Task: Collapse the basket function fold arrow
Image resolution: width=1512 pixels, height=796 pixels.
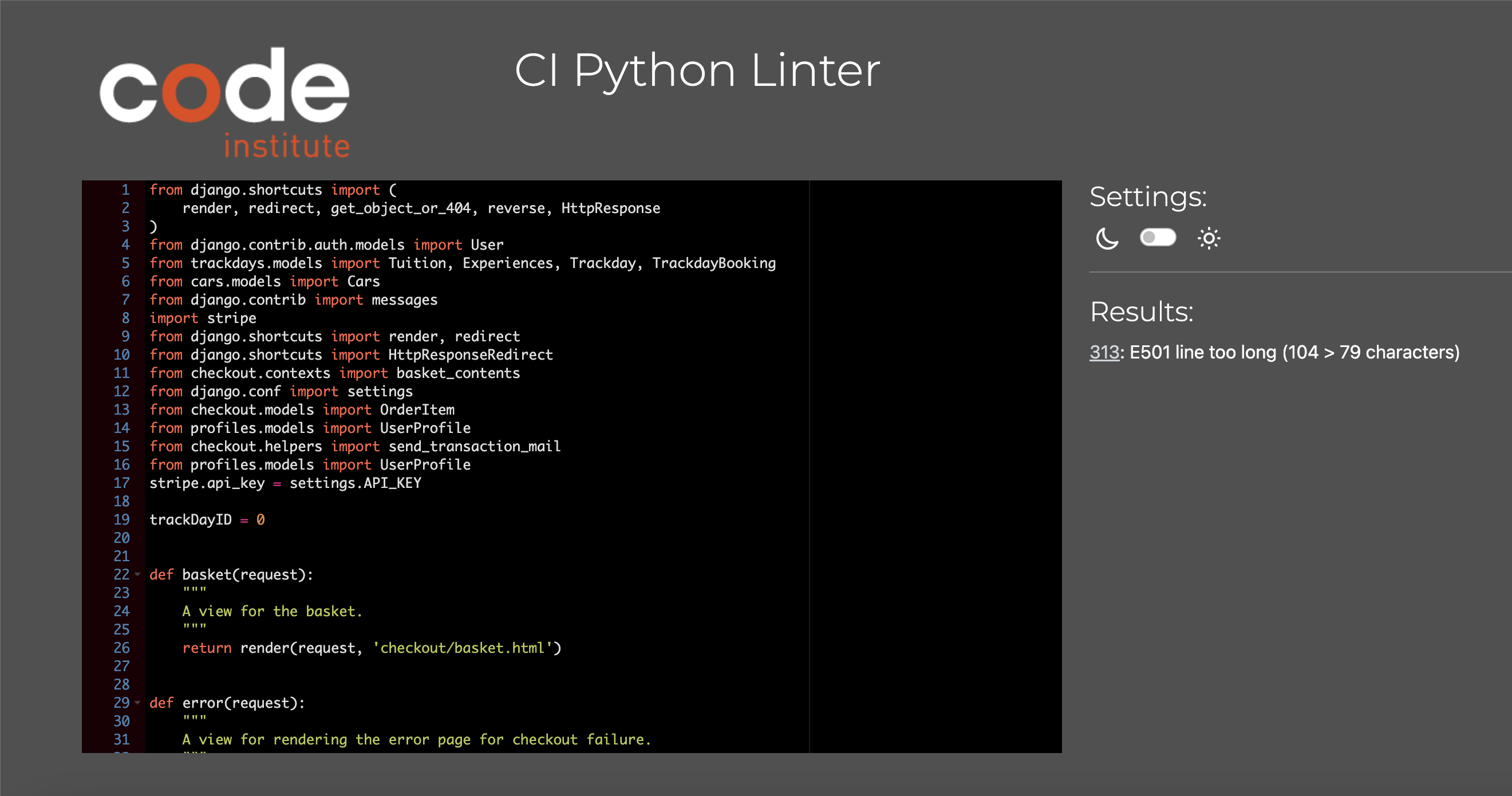Action: [x=137, y=575]
